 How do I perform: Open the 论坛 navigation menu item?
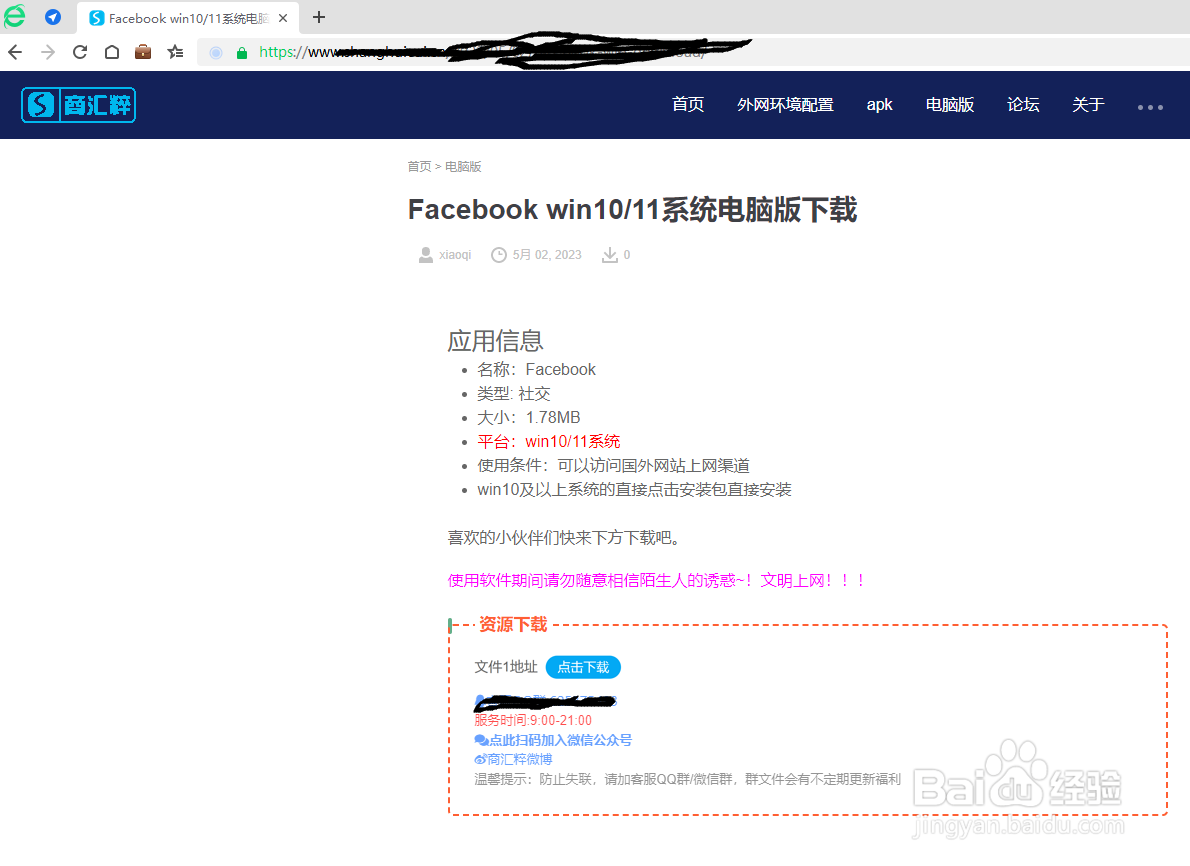tap(1023, 104)
